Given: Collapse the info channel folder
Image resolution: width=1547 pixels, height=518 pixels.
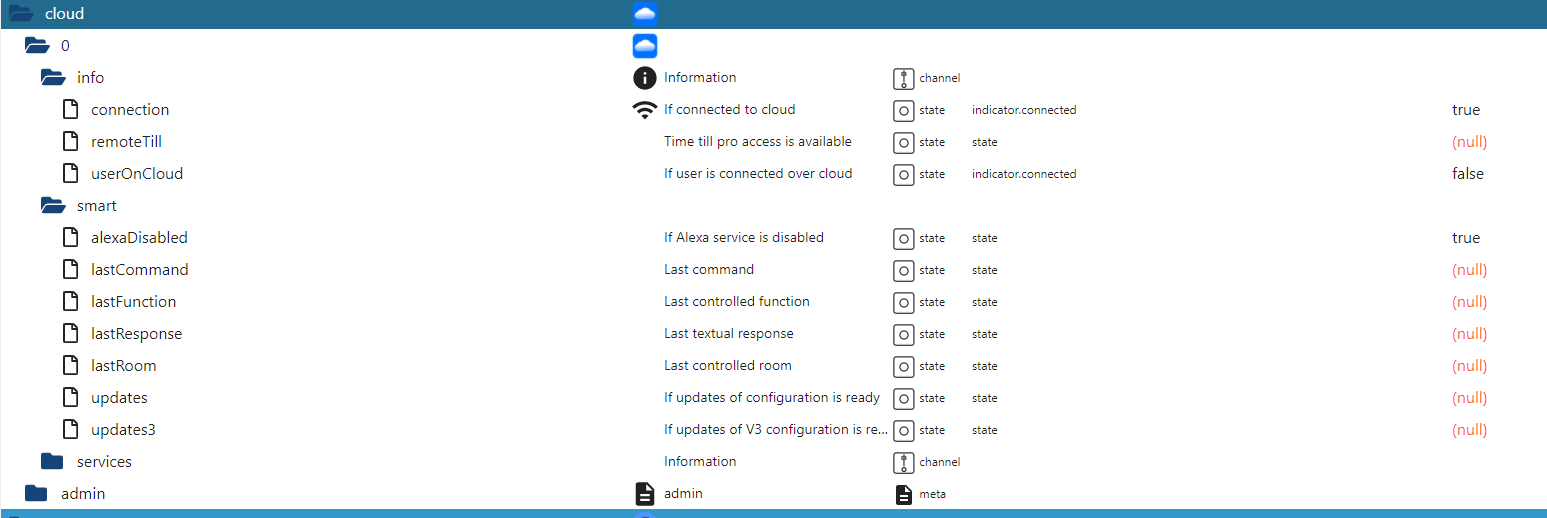Looking at the screenshot, I should click(x=53, y=78).
